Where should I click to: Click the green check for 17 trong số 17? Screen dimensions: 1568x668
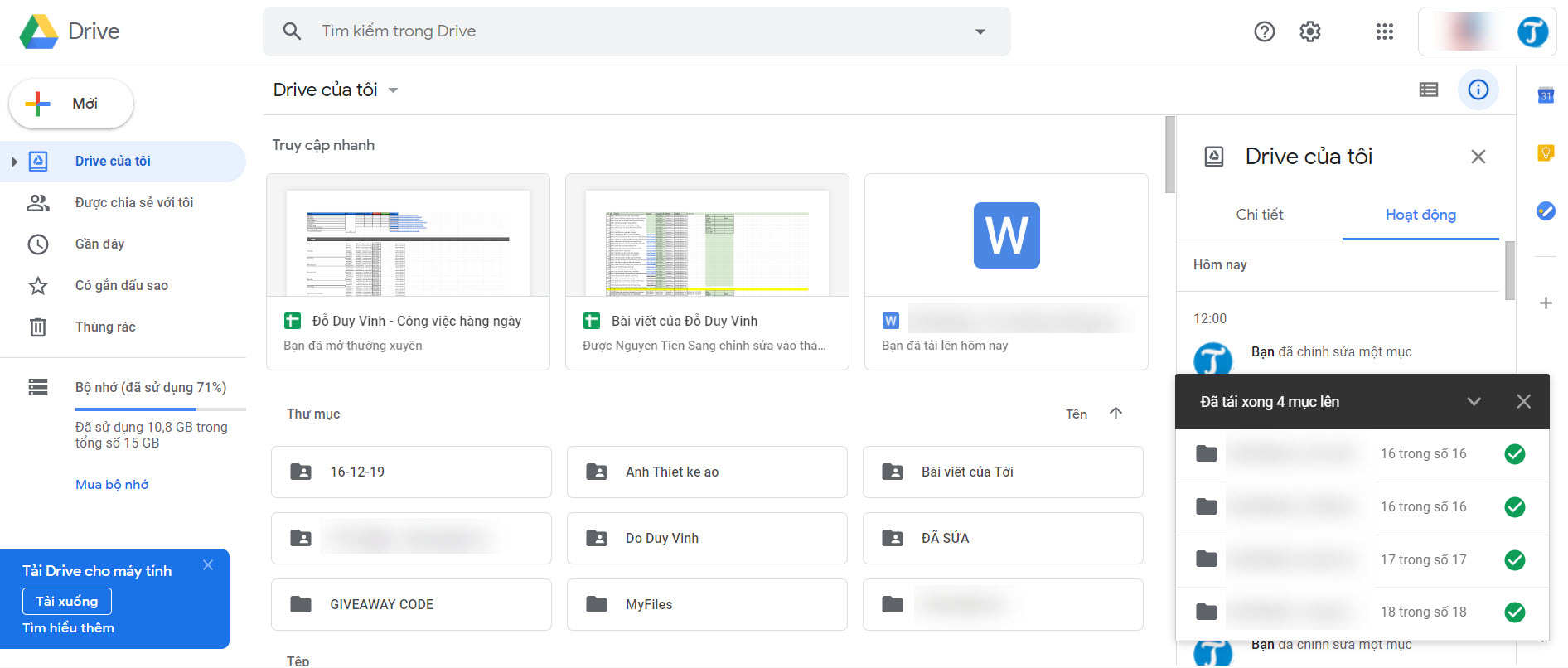(x=1515, y=560)
